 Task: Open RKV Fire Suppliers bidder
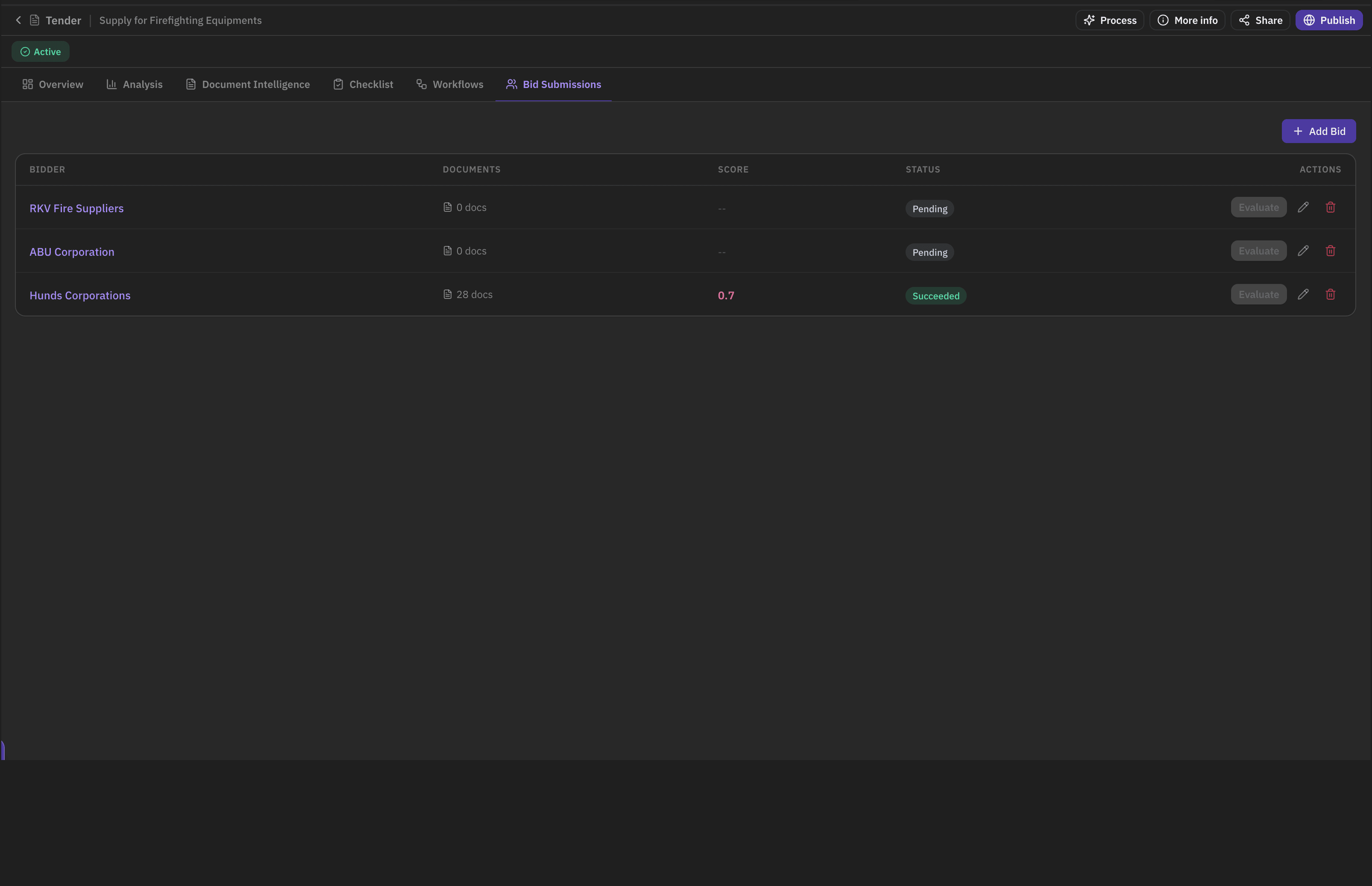(76, 208)
